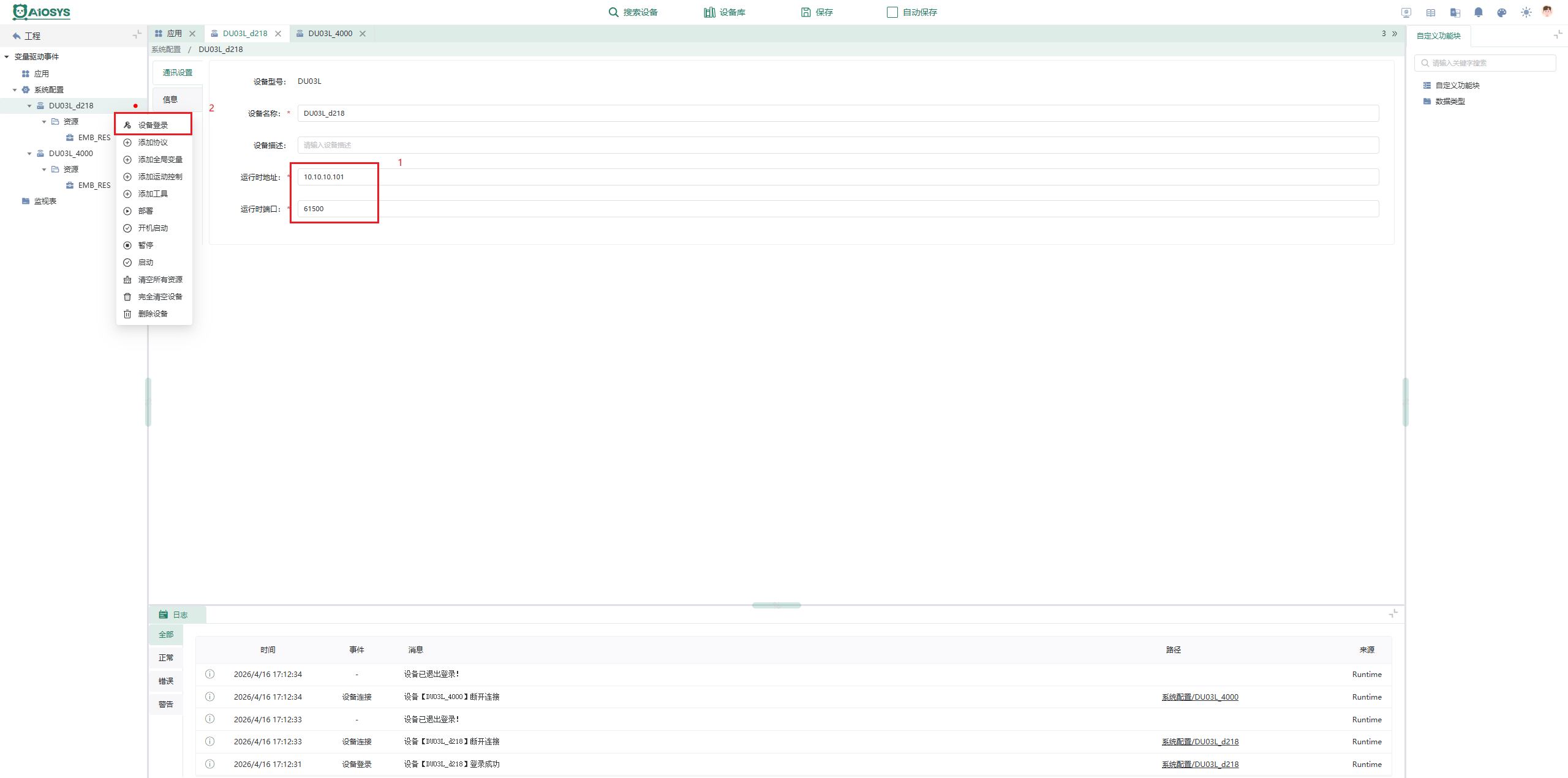The image size is (1568, 778).
Task: Open the remote monitor display icon
Action: pos(1406,12)
